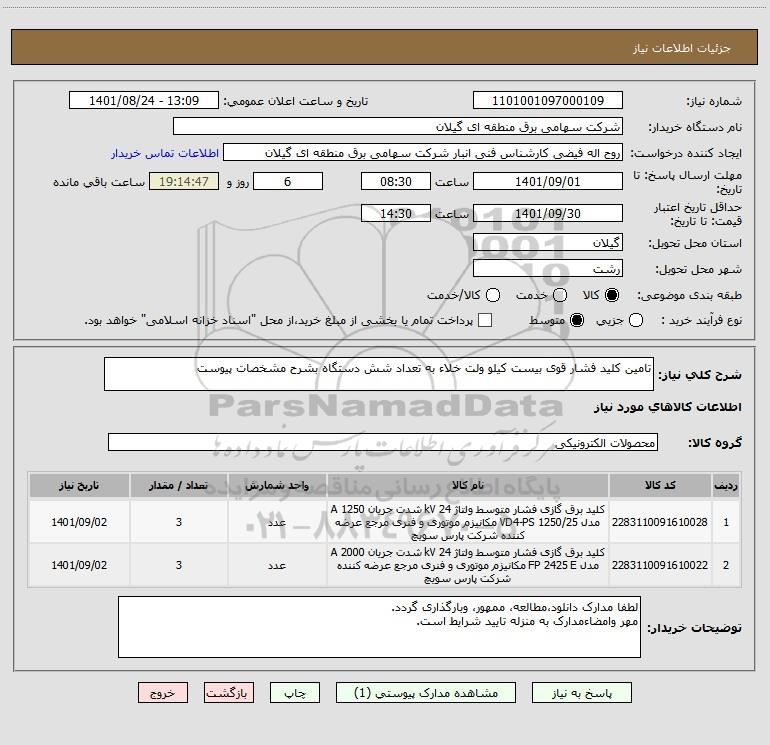Toggle the اسناد خزانه اسلامی payment checkbox
This screenshot has width=770, height=745.
[485, 320]
